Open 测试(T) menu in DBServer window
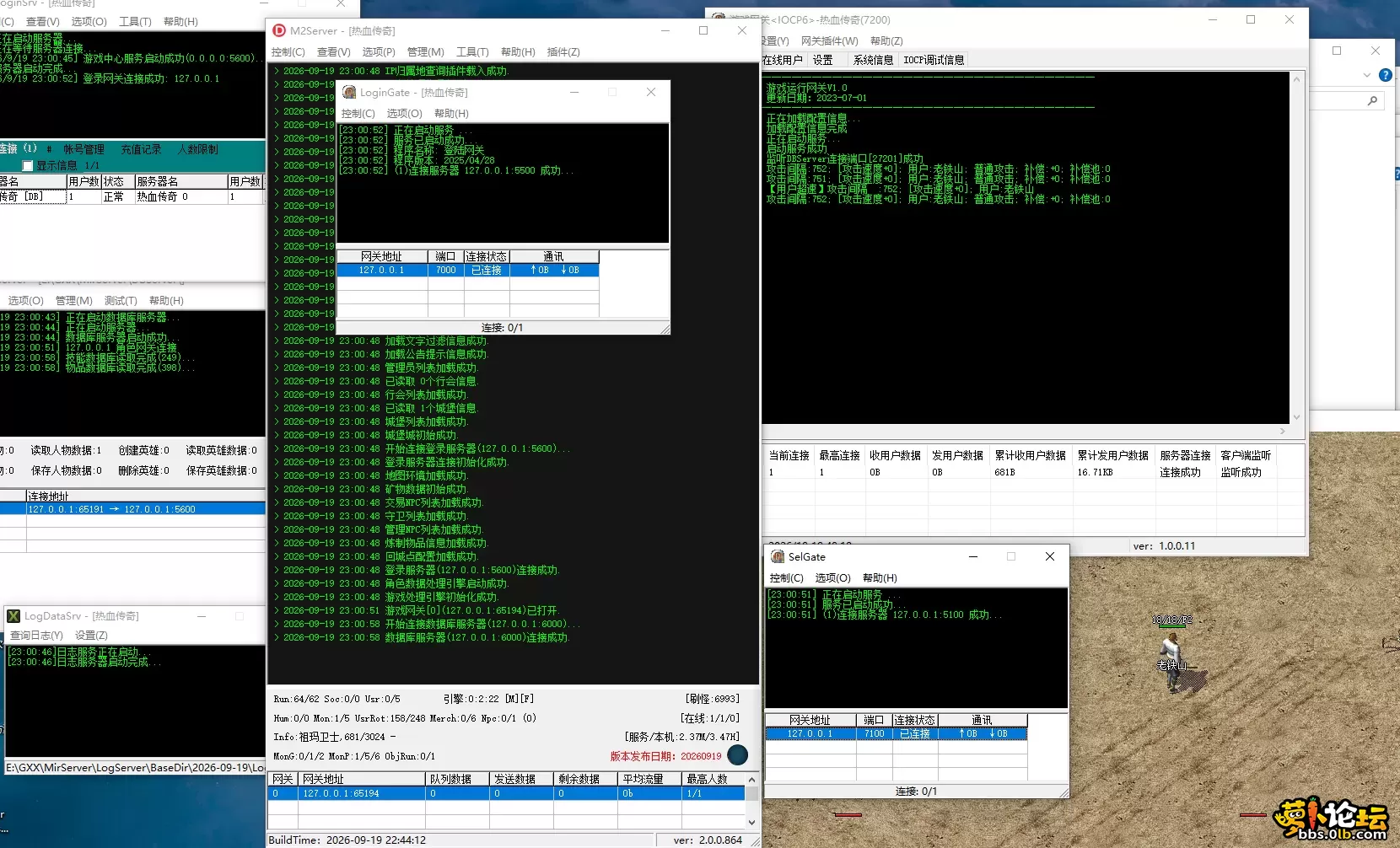Image resolution: width=1400 pixels, height=848 pixels. pos(121,301)
